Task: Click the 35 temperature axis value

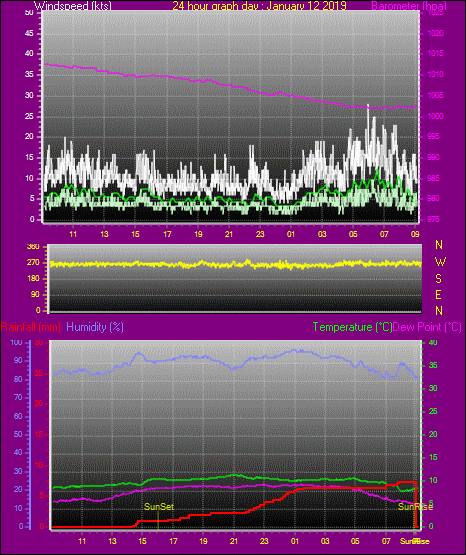Action: [x=433, y=365]
